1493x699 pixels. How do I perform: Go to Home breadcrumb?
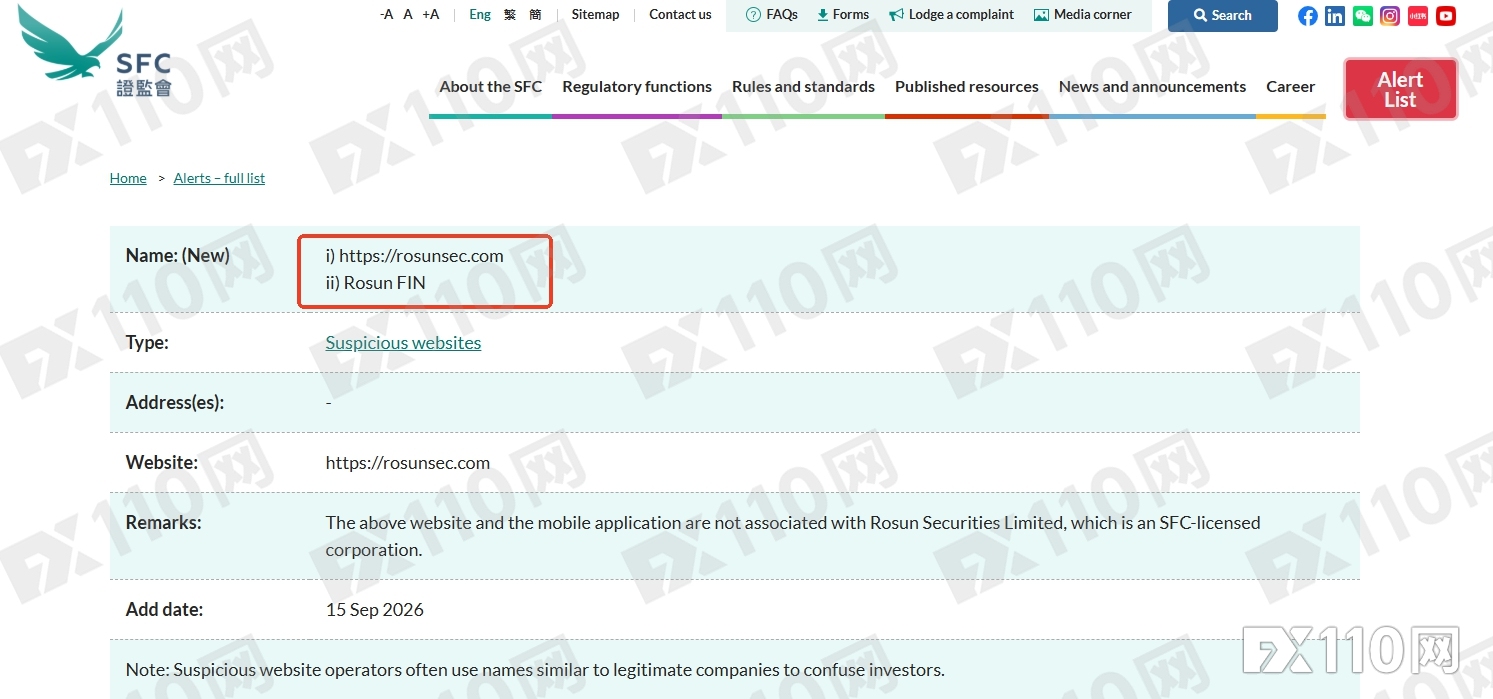click(x=128, y=178)
